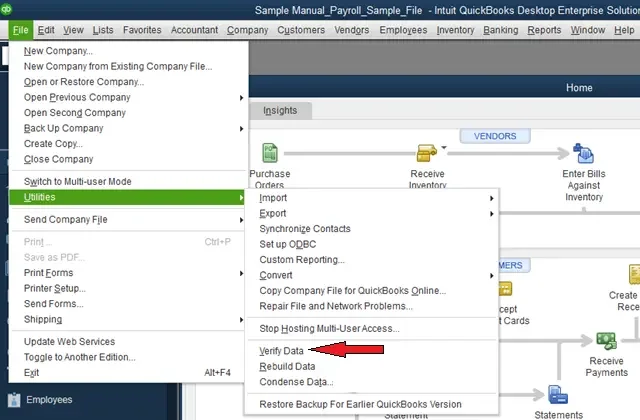Viewport: 640px width, 420px height.
Task: Expand the Open Previous Company submenu
Action: click(241, 98)
